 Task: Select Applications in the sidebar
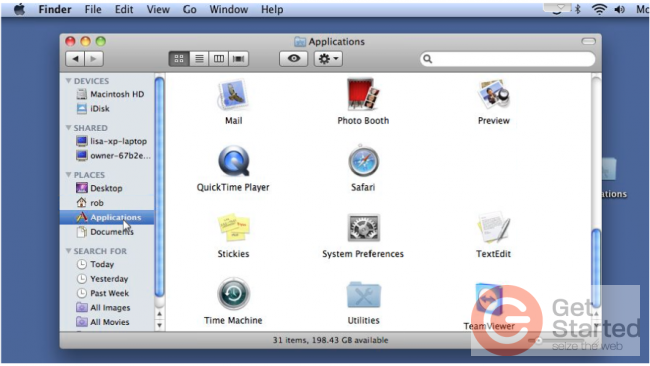click(107, 217)
